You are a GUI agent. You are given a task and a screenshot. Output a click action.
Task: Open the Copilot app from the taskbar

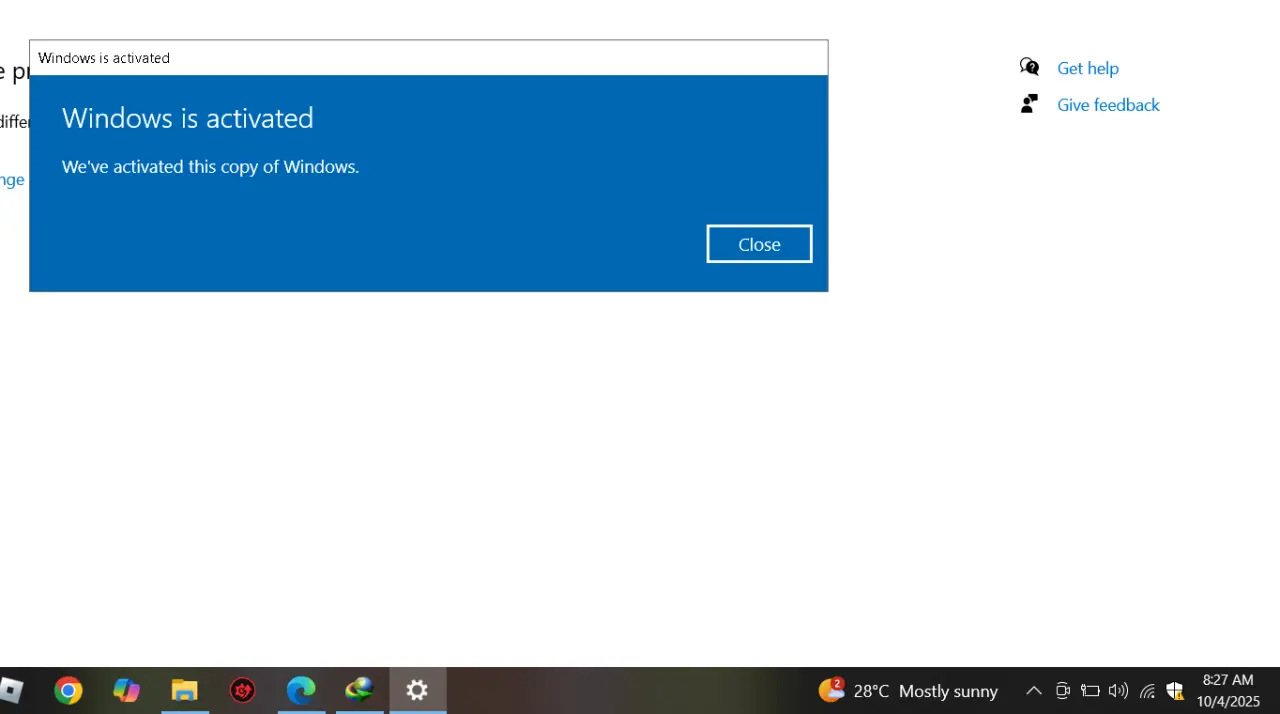pos(126,690)
